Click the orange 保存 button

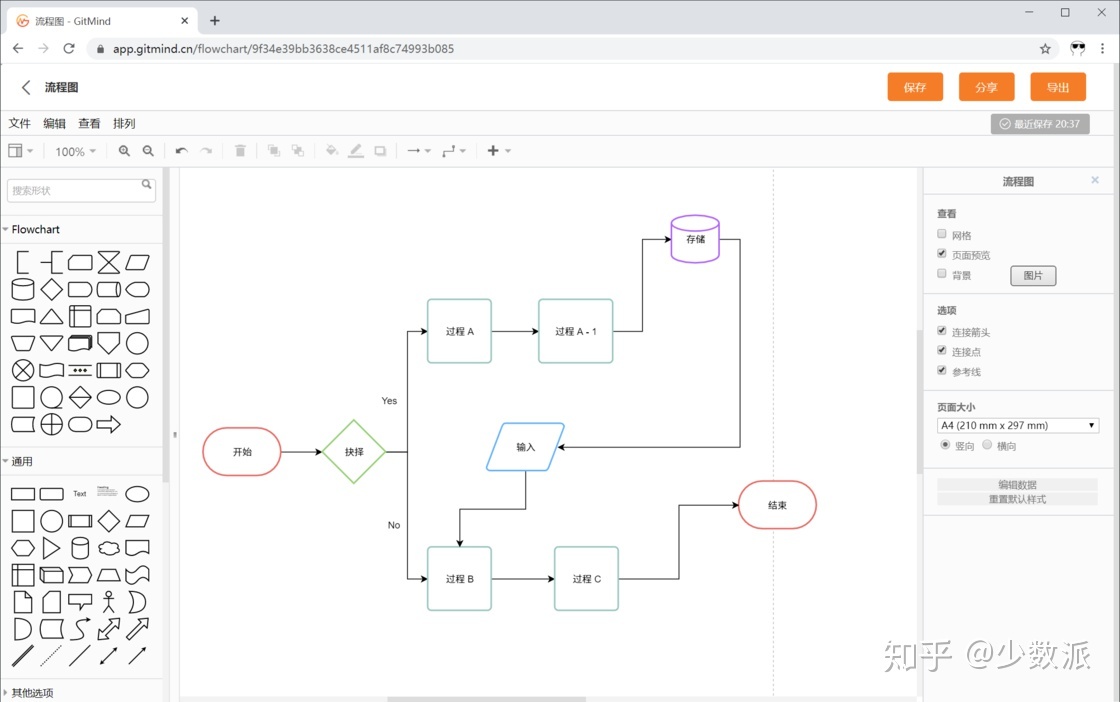point(915,87)
